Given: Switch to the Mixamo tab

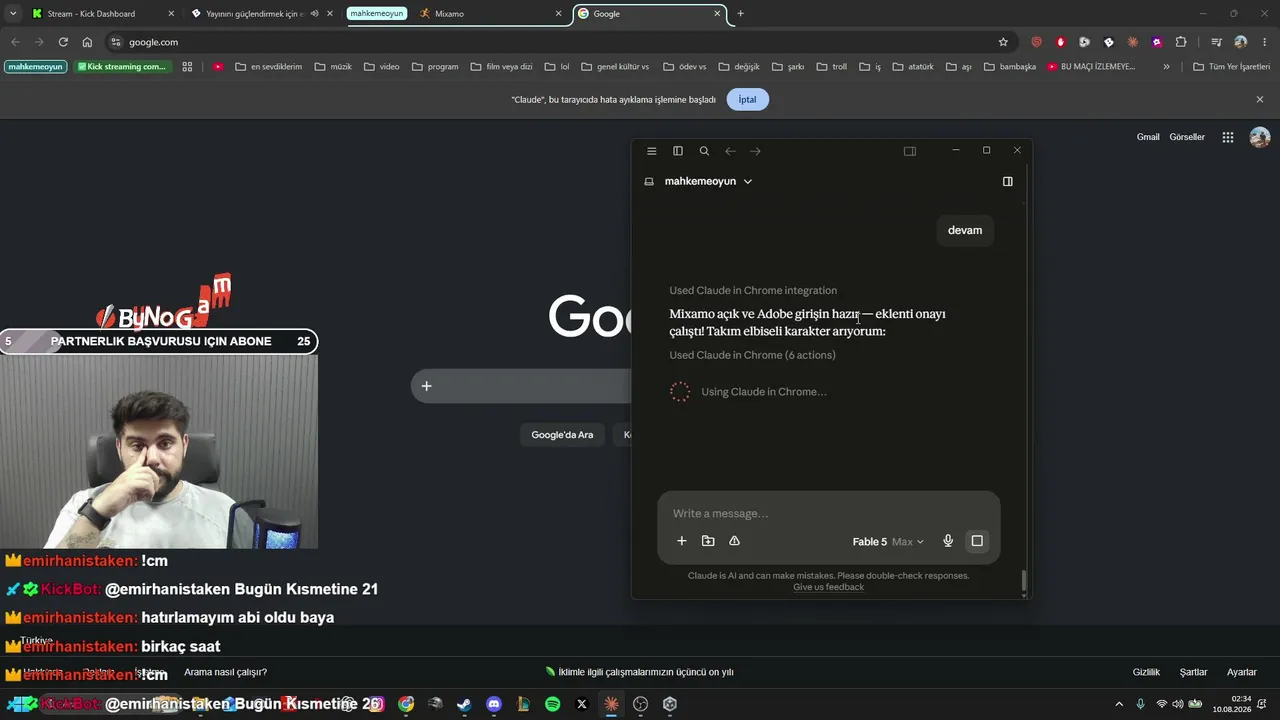Looking at the screenshot, I should (x=490, y=14).
